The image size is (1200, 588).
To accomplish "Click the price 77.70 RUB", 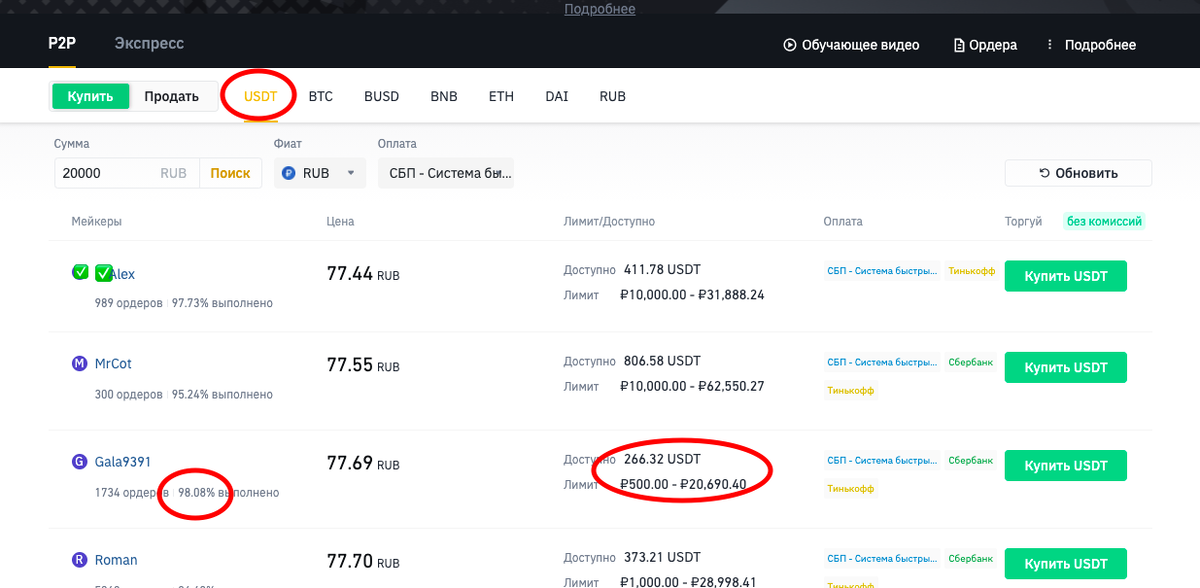I will pos(363,561).
